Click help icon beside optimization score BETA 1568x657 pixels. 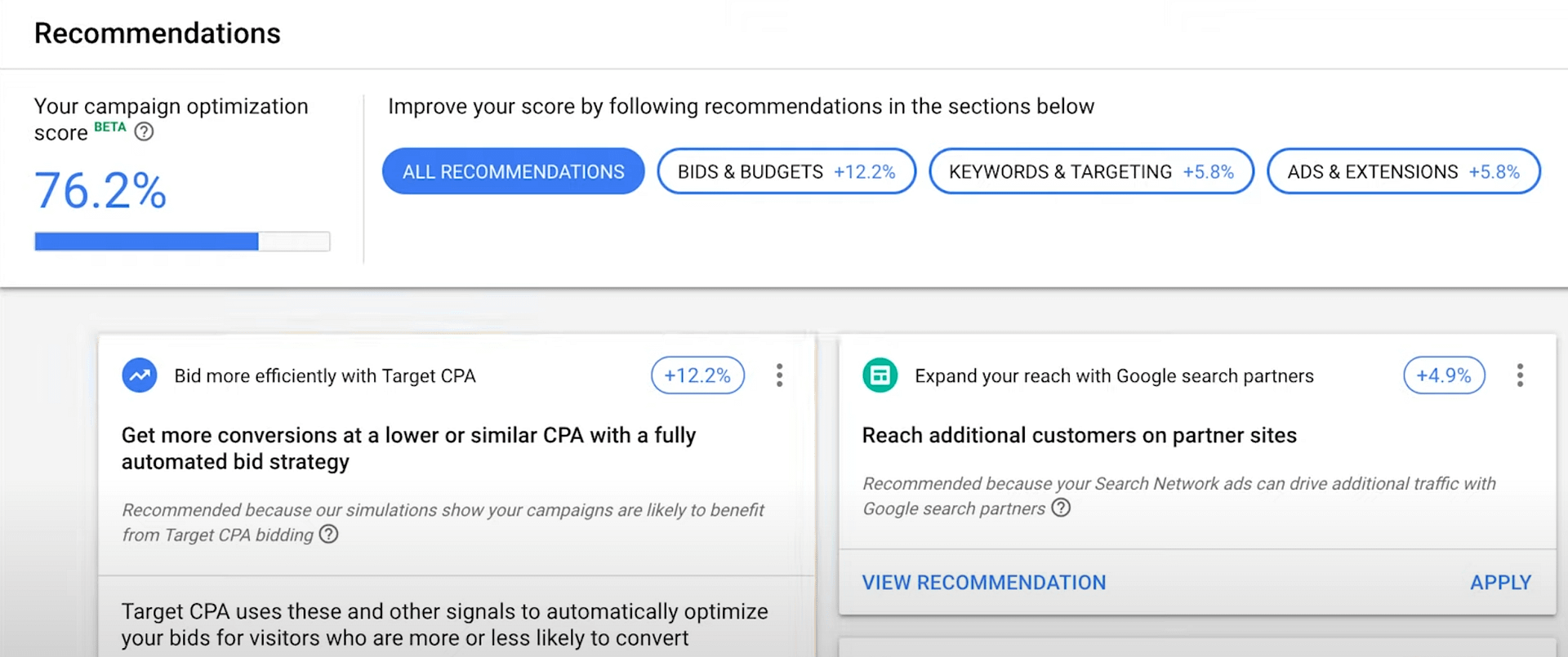(x=144, y=131)
